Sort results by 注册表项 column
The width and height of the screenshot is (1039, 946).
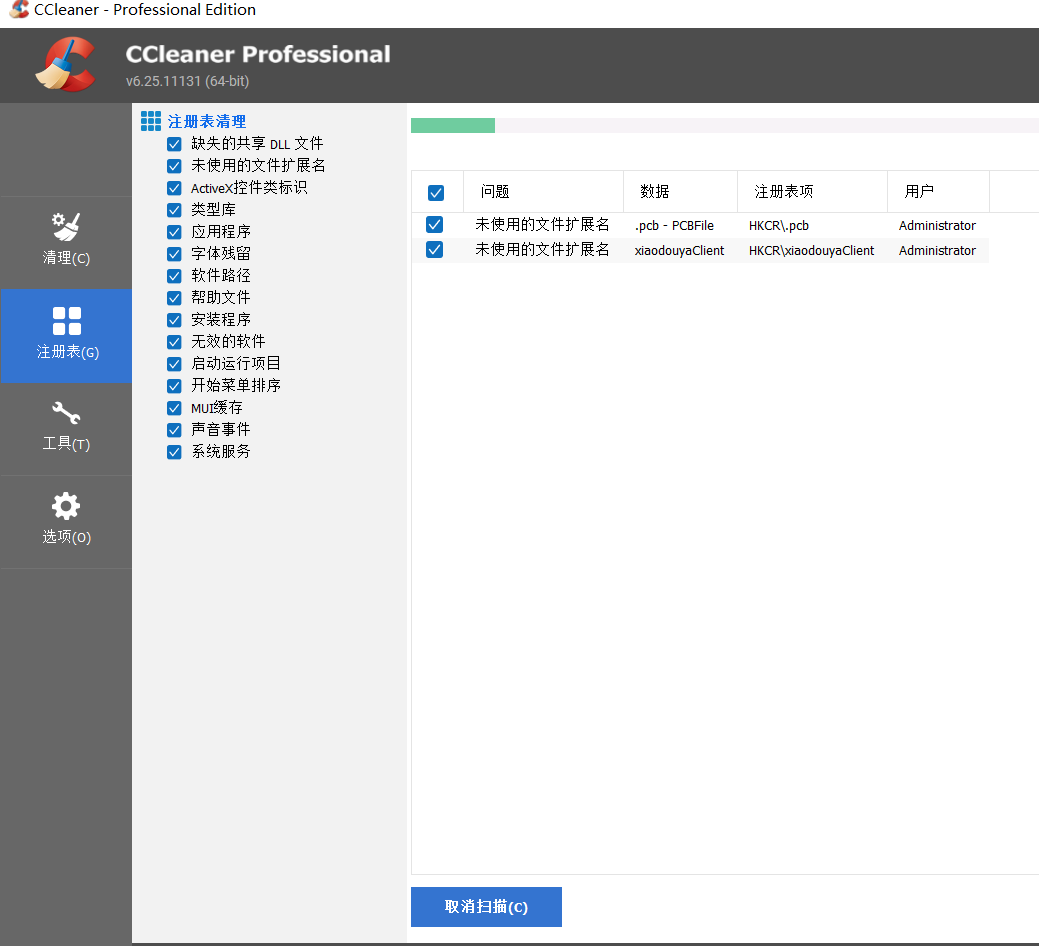coord(812,191)
